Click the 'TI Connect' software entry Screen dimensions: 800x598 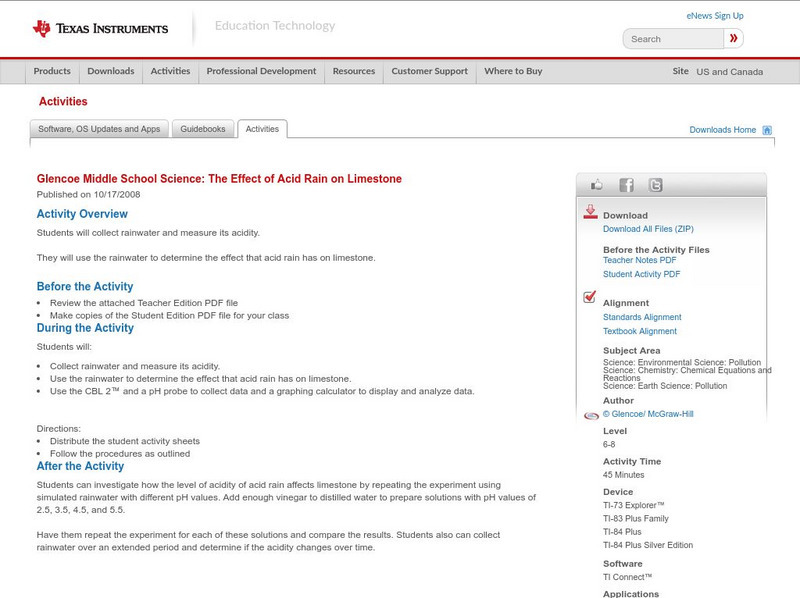628,578
